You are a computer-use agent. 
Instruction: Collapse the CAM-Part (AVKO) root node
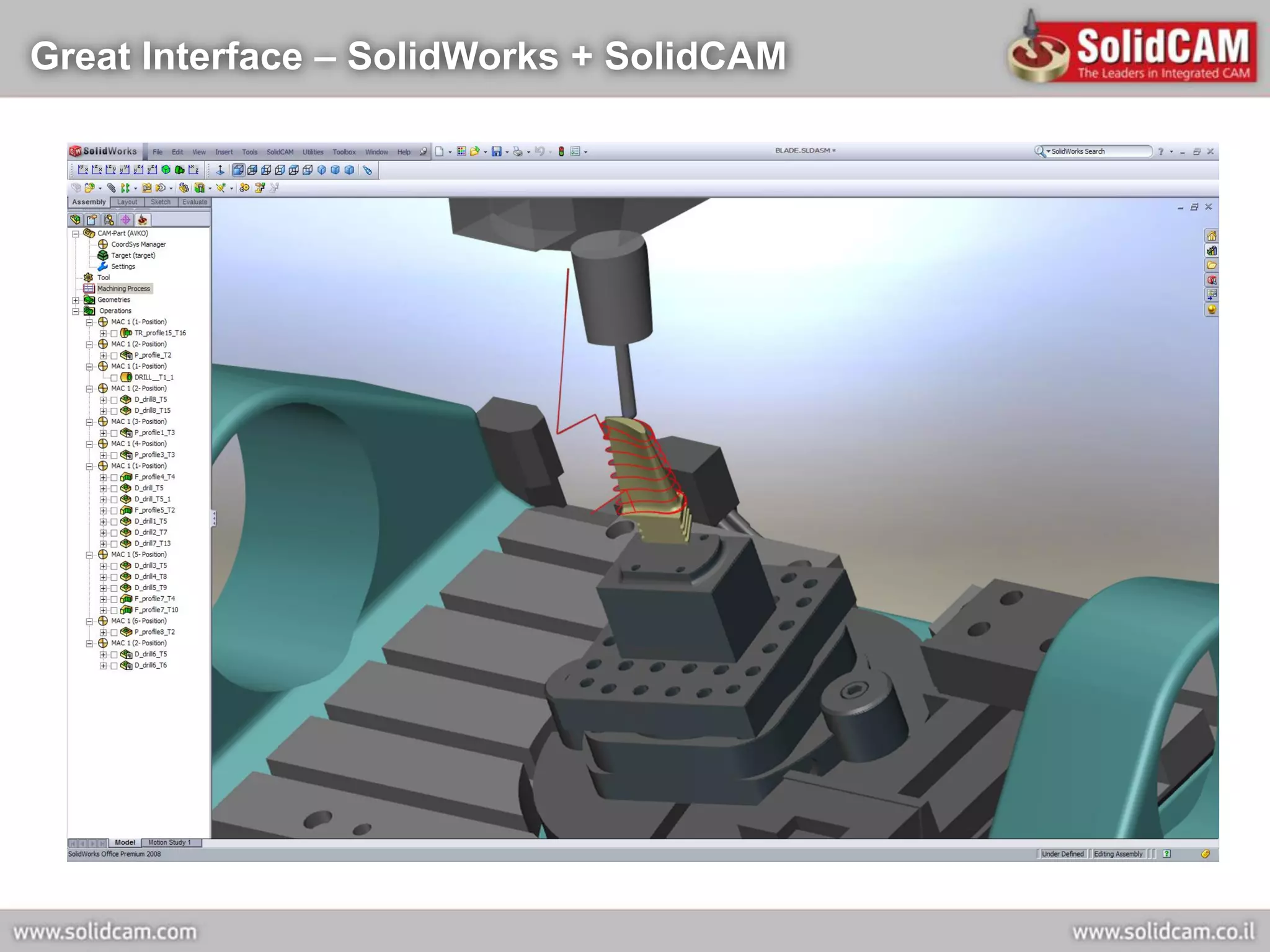[x=76, y=234]
